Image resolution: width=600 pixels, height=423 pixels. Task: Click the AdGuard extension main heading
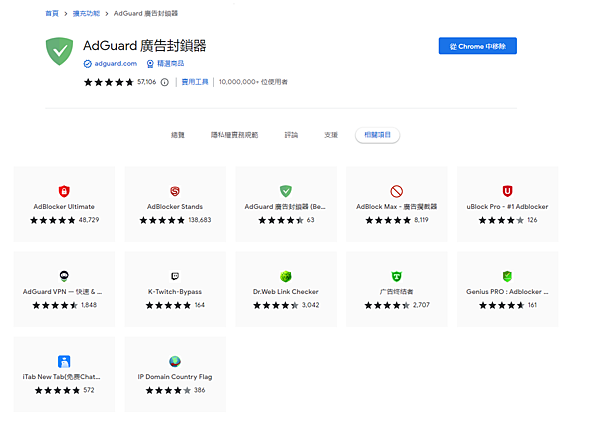pos(145,46)
